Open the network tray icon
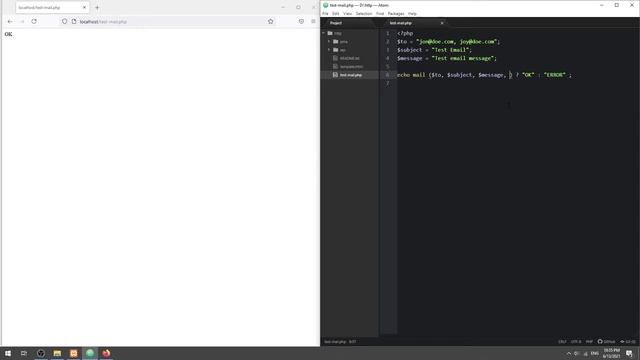Viewport: 640px width, 360px height. (x=585, y=353)
